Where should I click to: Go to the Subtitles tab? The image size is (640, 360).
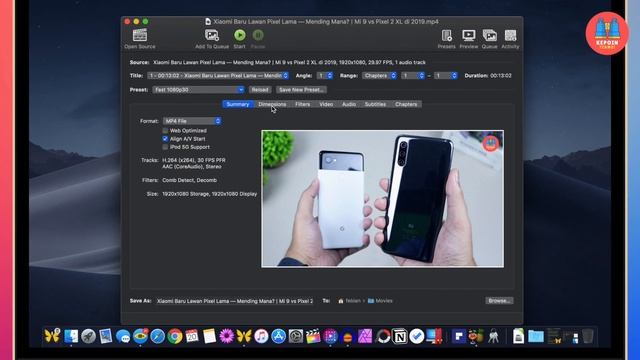point(375,104)
